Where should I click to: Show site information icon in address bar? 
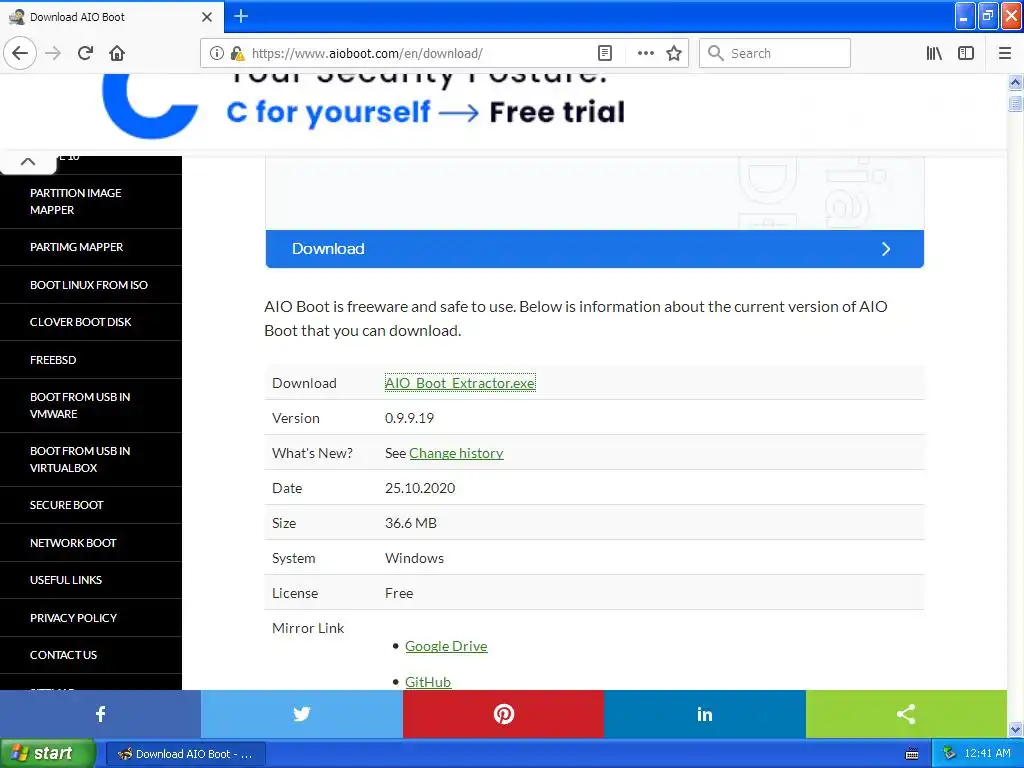pos(217,53)
